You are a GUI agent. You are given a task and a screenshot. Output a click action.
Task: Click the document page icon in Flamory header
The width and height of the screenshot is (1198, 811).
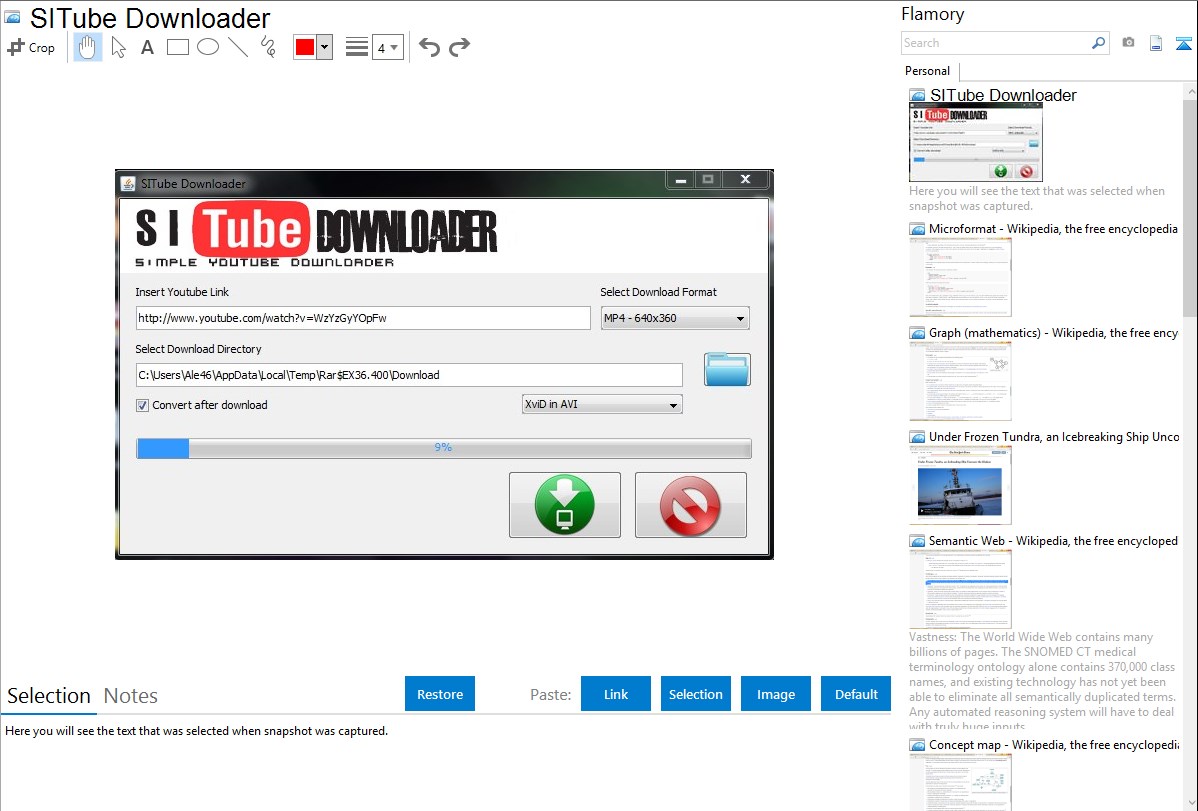click(x=1156, y=43)
